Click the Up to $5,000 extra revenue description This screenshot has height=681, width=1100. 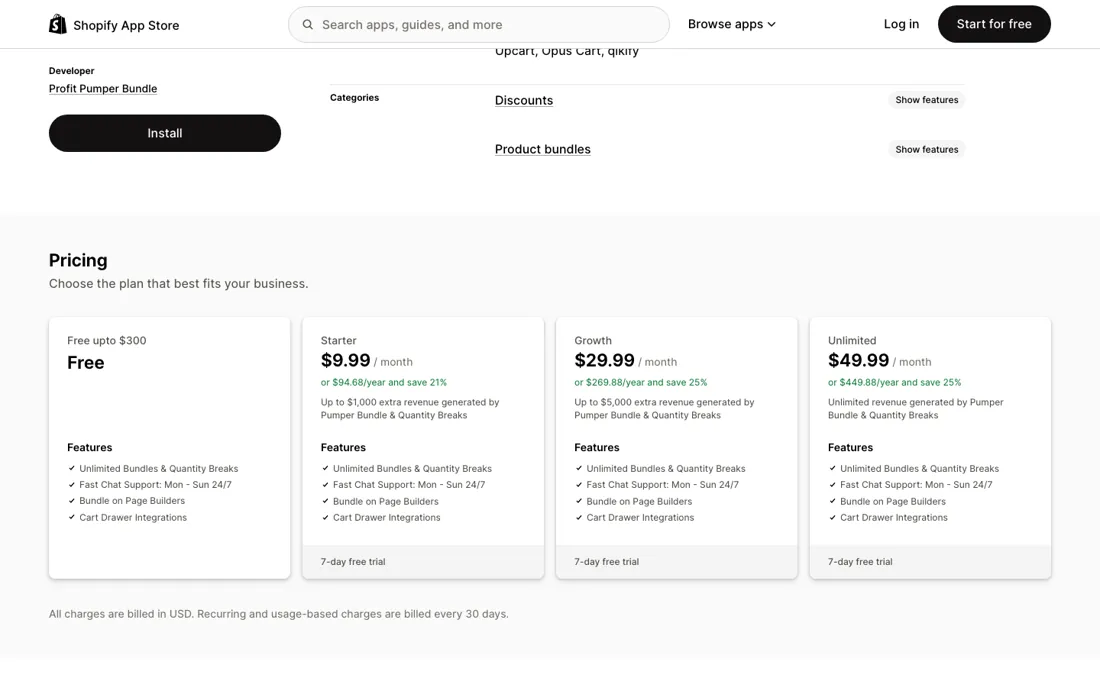click(664, 409)
